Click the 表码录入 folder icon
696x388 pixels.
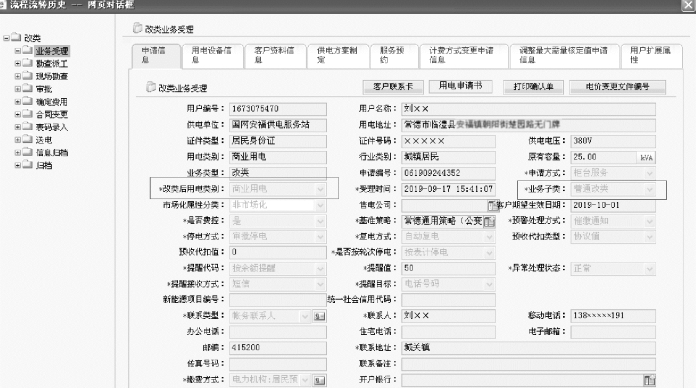click(28, 127)
